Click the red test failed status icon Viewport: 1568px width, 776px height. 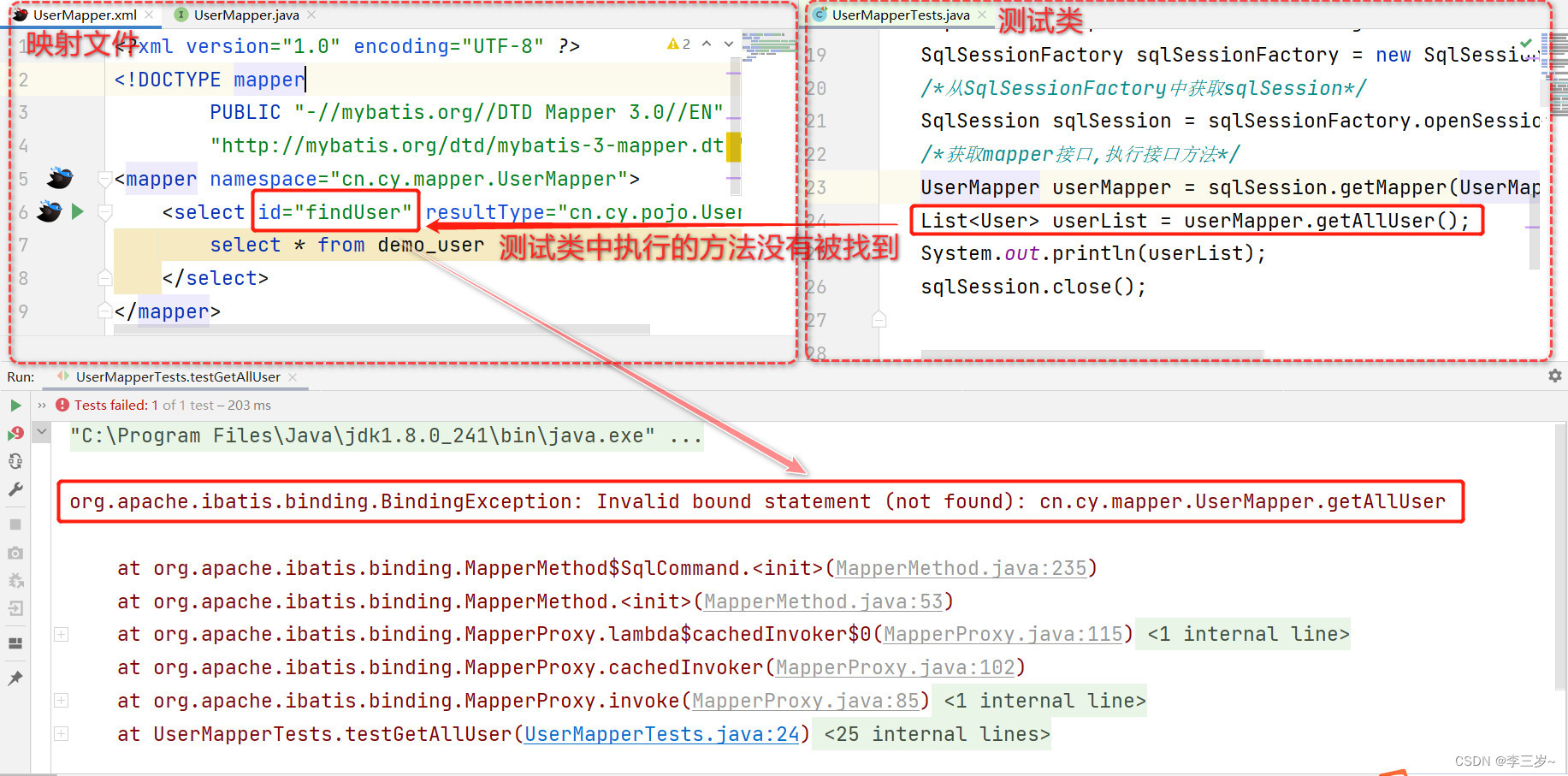tap(62, 406)
